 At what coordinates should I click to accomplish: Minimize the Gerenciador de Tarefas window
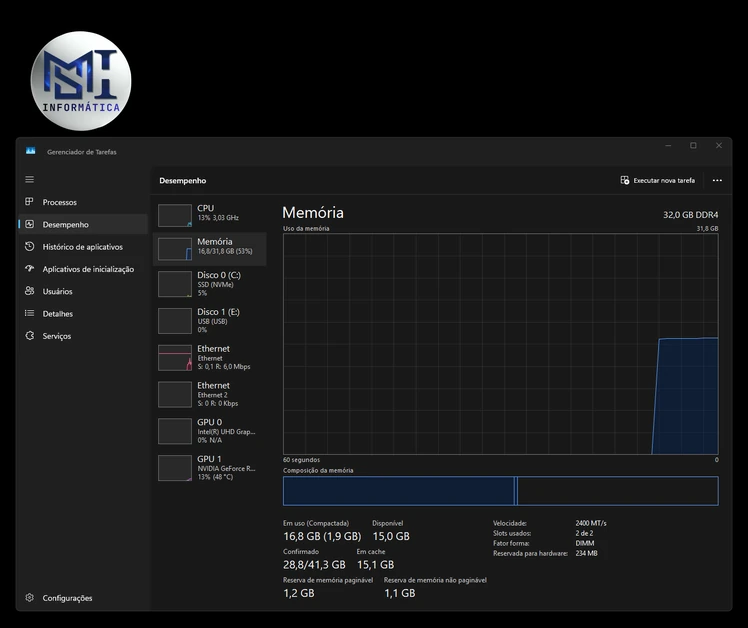click(x=668, y=146)
